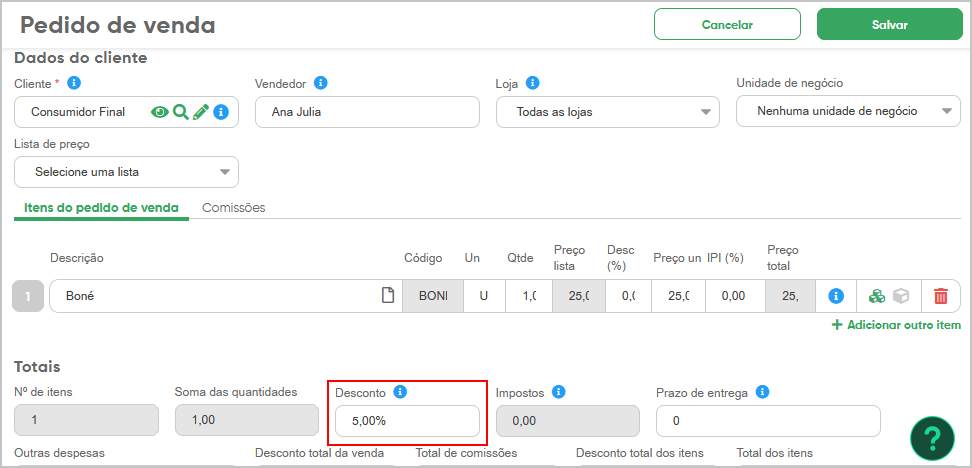972x468 pixels.
Task: Click the Salvar button
Action: pyautogui.click(x=890, y=25)
